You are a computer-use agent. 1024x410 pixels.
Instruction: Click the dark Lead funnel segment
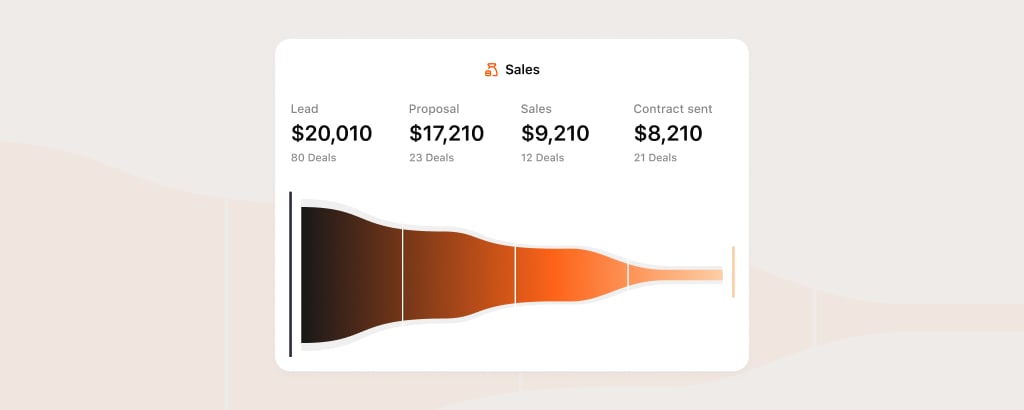point(351,275)
